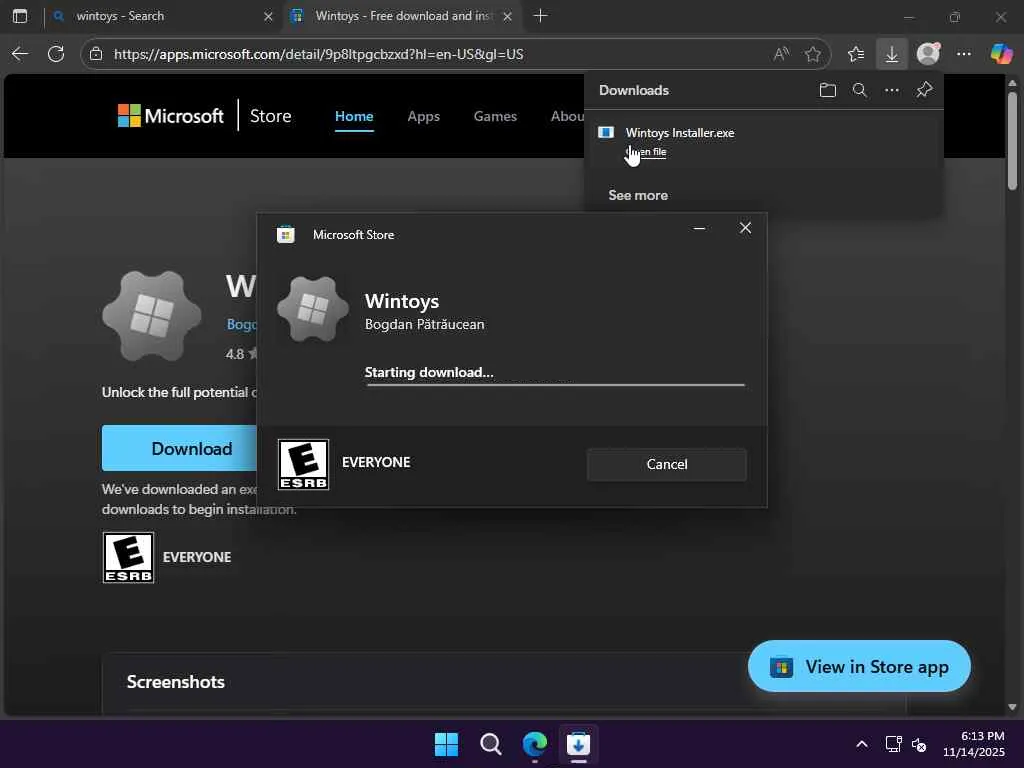Click the ESRB Everyone badge on web page

(x=129, y=557)
